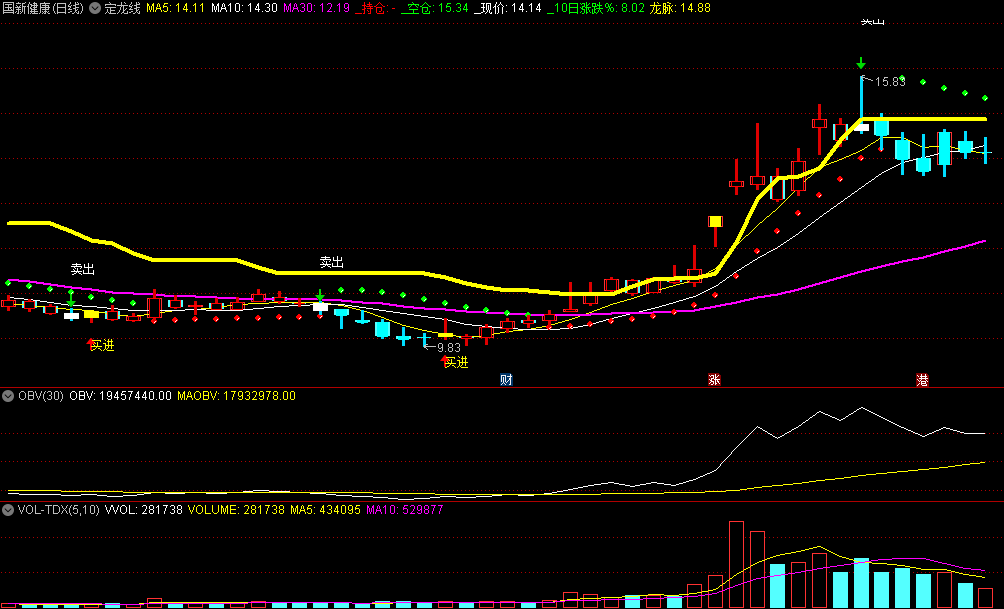The width and height of the screenshot is (1004, 609).
Task: Click the yellow candlestick before the rally
Action: coord(715,222)
